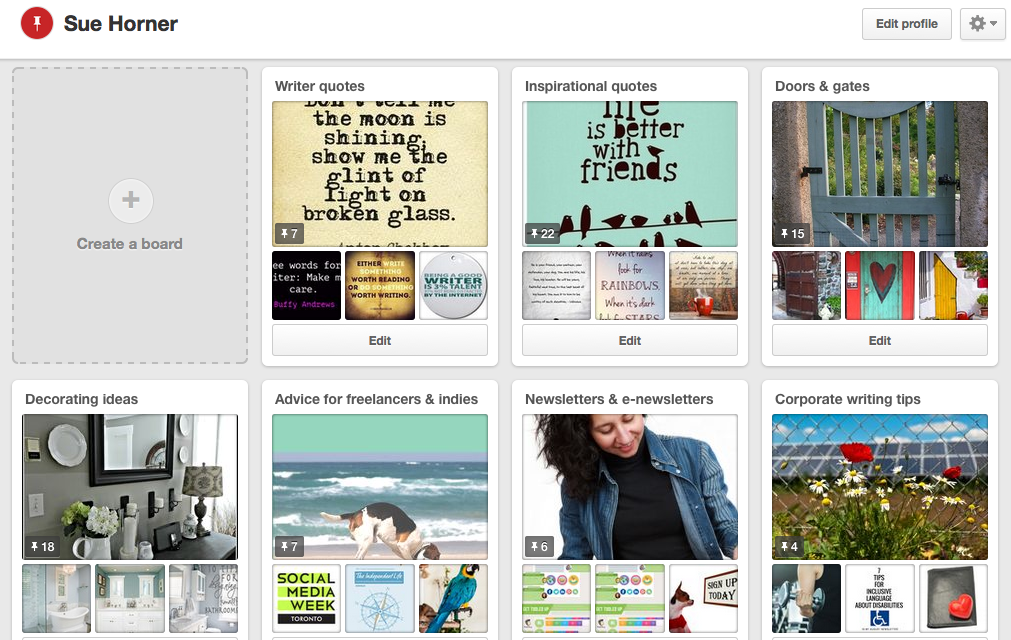This screenshot has width=1011, height=640.
Task: Click the 7 pin count badge on Advice for freelancers
Action: coord(289,547)
